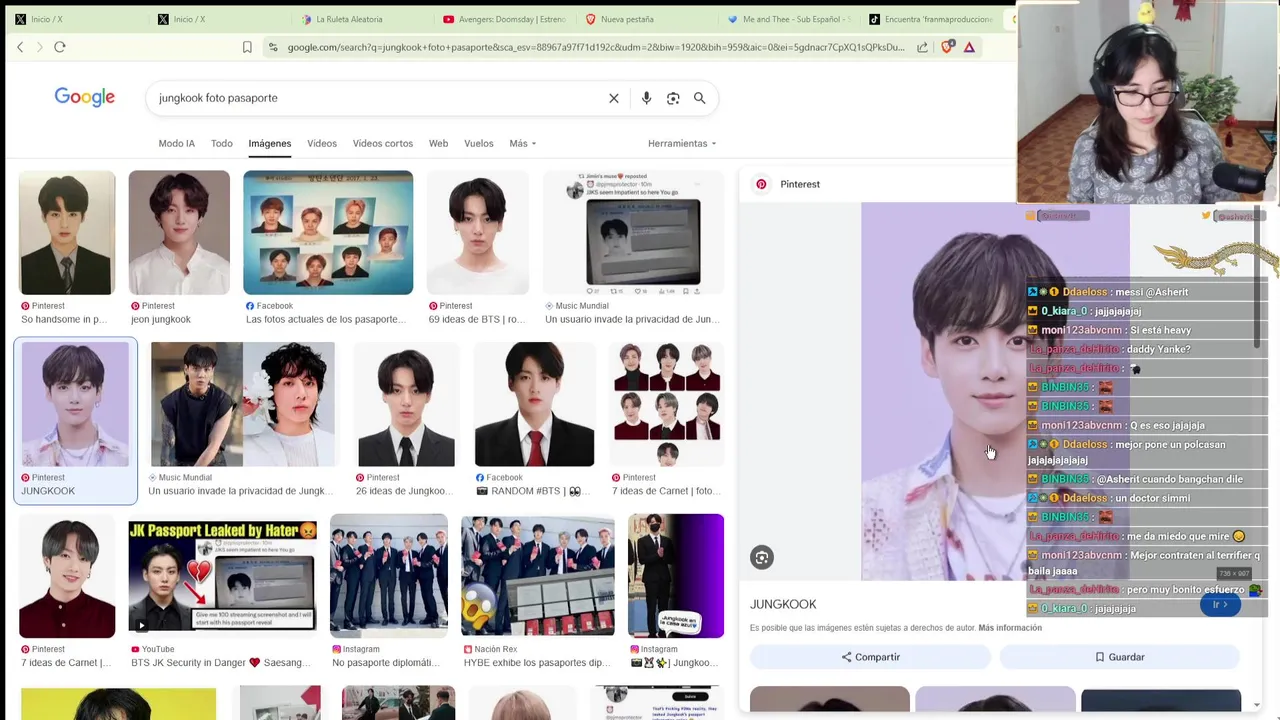Bookmark this page with the bookmark icon

pyautogui.click(x=247, y=47)
